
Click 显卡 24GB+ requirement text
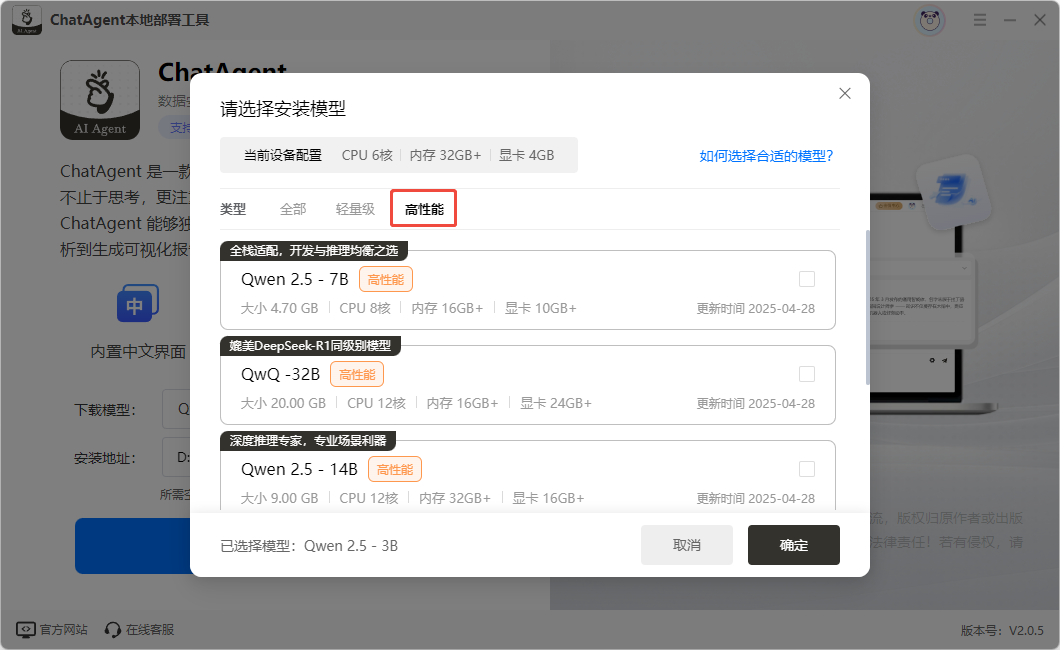pyautogui.click(x=556, y=403)
